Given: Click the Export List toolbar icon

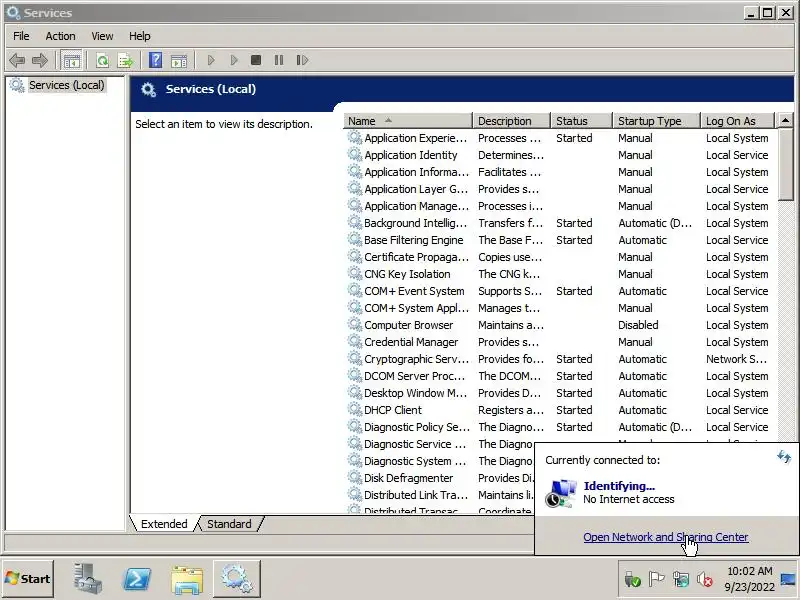Looking at the screenshot, I should coord(126,60).
